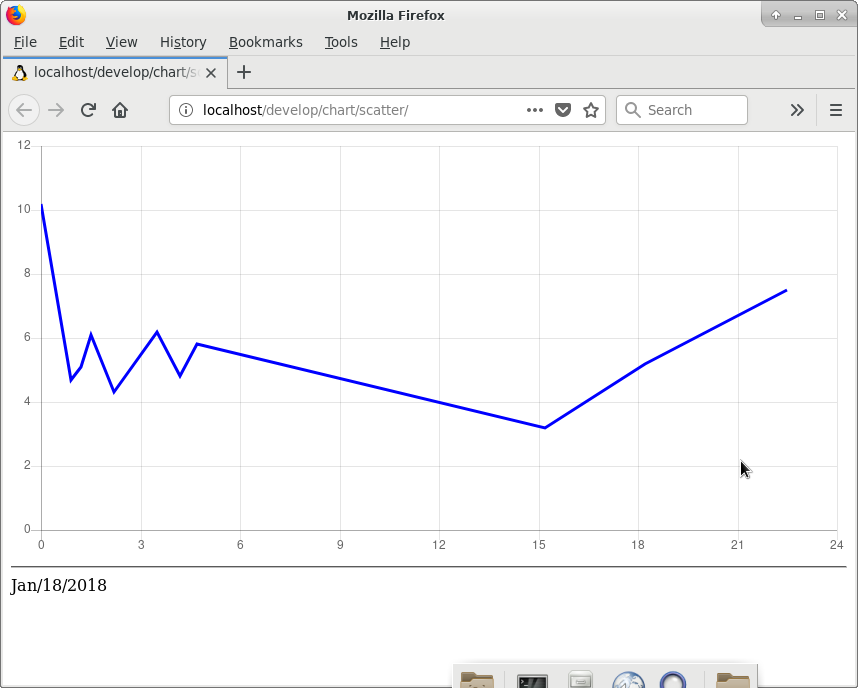
Task: Open the Bookmarks menu
Action: pyautogui.click(x=266, y=42)
